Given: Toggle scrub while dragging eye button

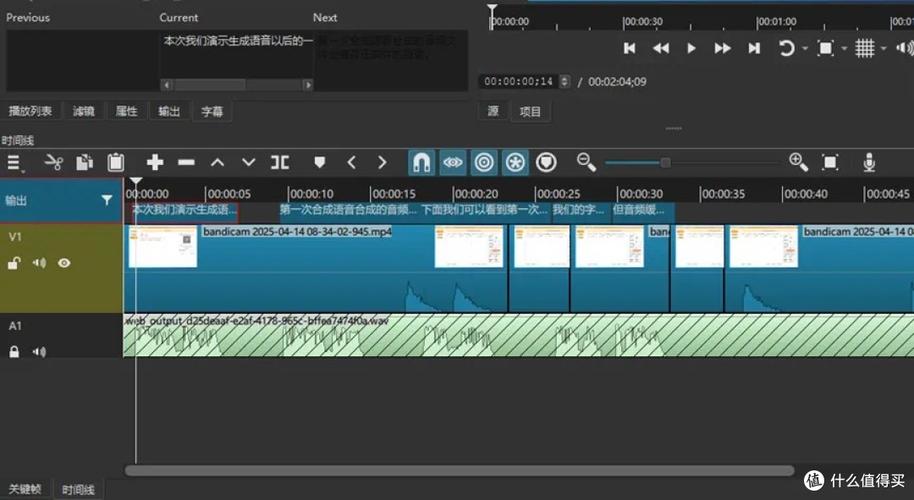Looking at the screenshot, I should 453,163.
